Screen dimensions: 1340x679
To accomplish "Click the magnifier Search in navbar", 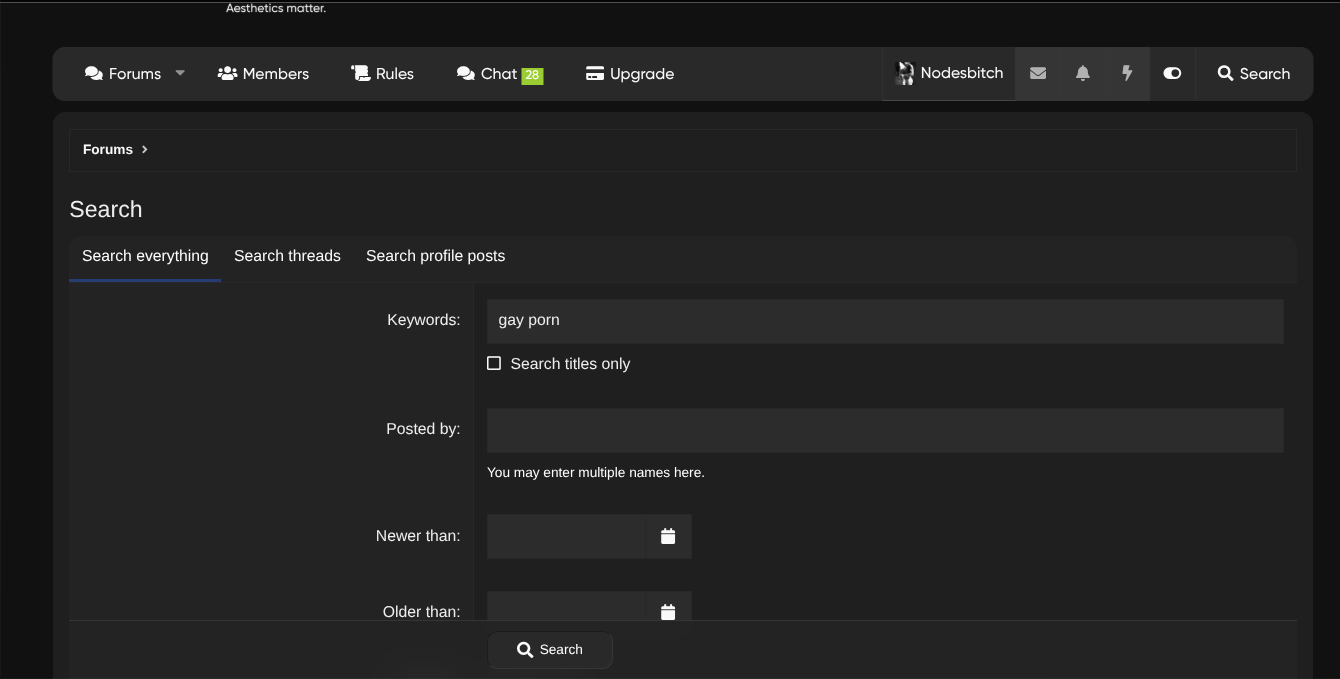I will pos(1253,73).
